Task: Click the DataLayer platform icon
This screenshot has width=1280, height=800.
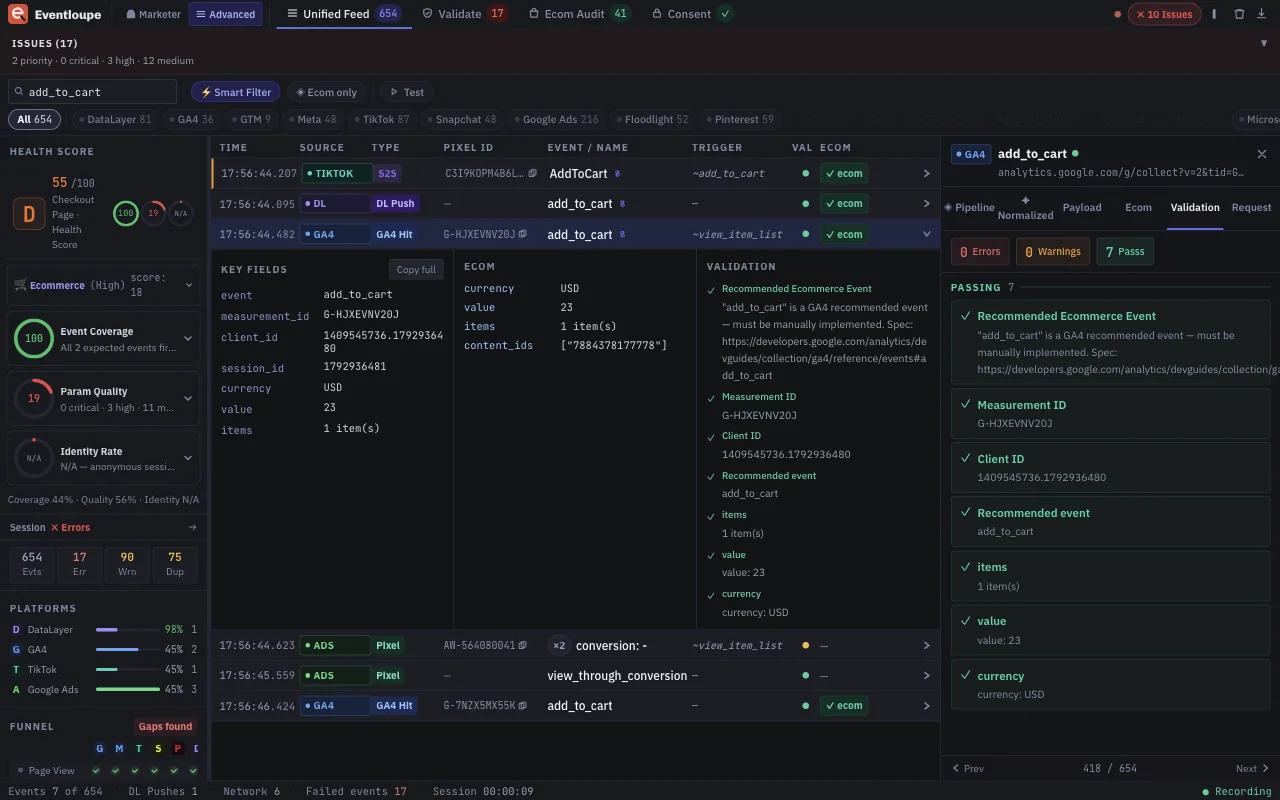Action: (16, 630)
